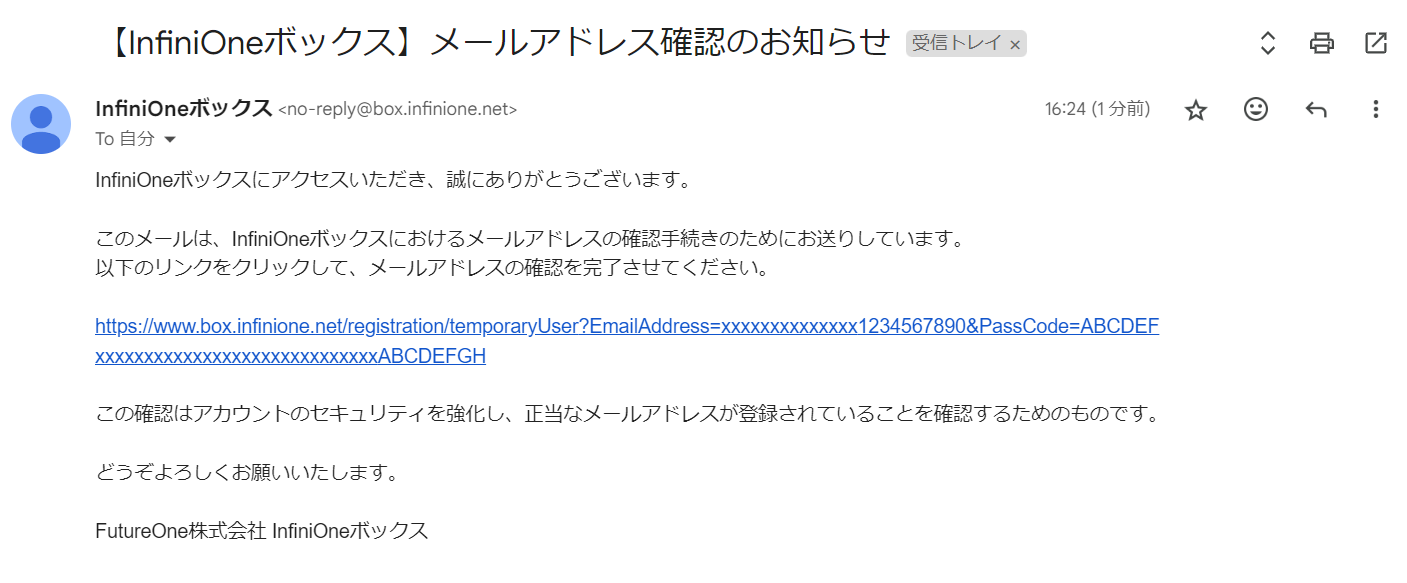Image resolution: width=1407 pixels, height=583 pixels.
Task: Click the どうぞよろしくお願いいたします closing line
Action: (x=247, y=472)
